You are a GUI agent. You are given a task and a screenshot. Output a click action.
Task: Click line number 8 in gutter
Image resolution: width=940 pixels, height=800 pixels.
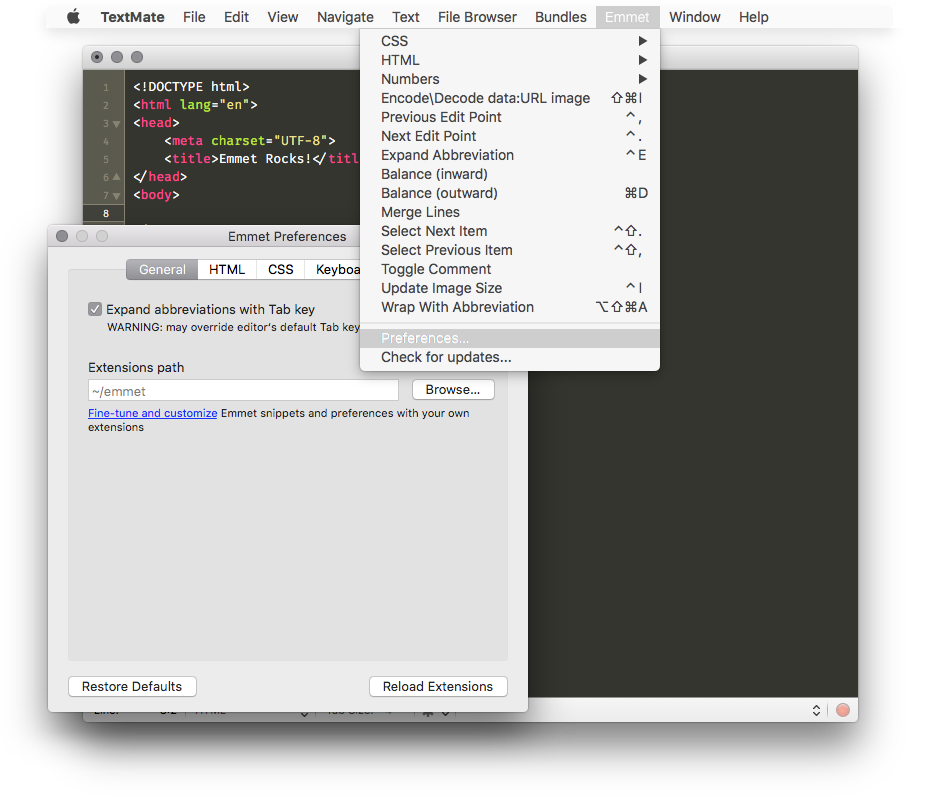tap(106, 213)
